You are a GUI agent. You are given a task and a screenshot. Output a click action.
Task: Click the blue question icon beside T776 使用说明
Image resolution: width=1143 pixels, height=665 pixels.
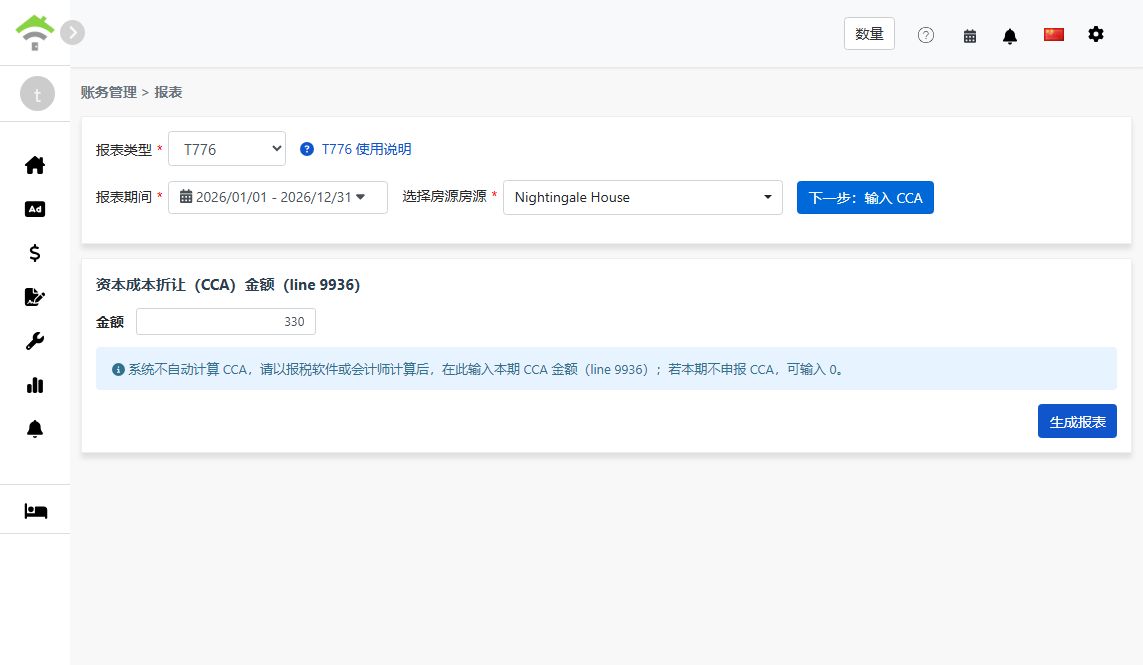[307, 149]
